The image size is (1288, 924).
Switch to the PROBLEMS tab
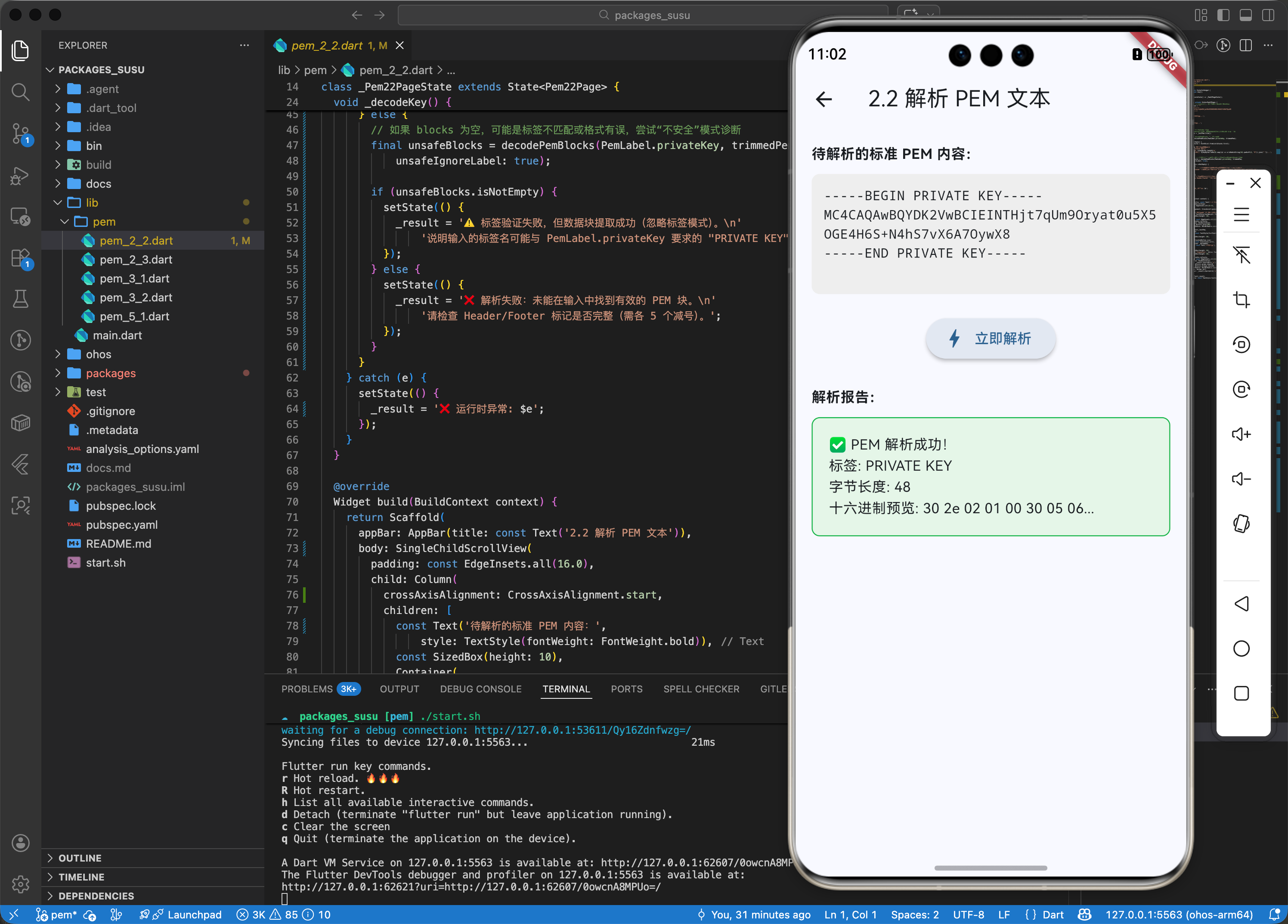pos(307,689)
